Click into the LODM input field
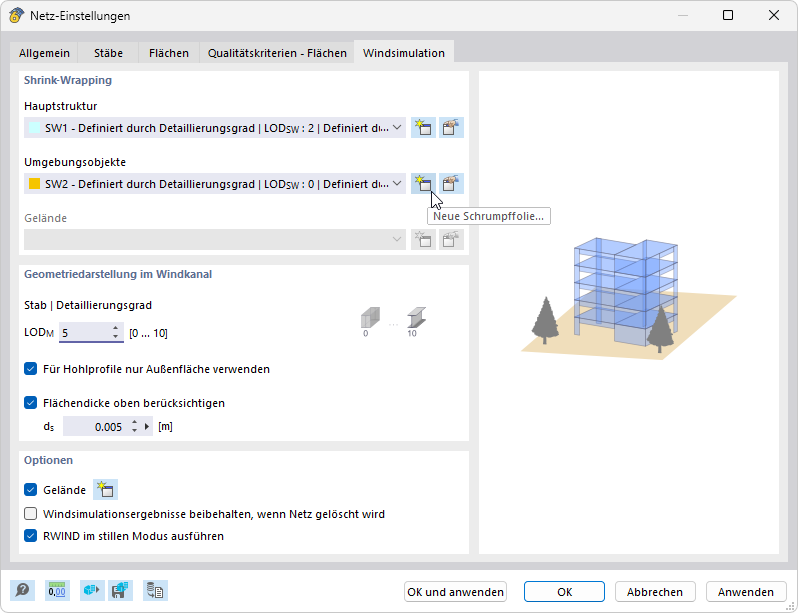Screen dimensions: 798x613 (x=84, y=333)
